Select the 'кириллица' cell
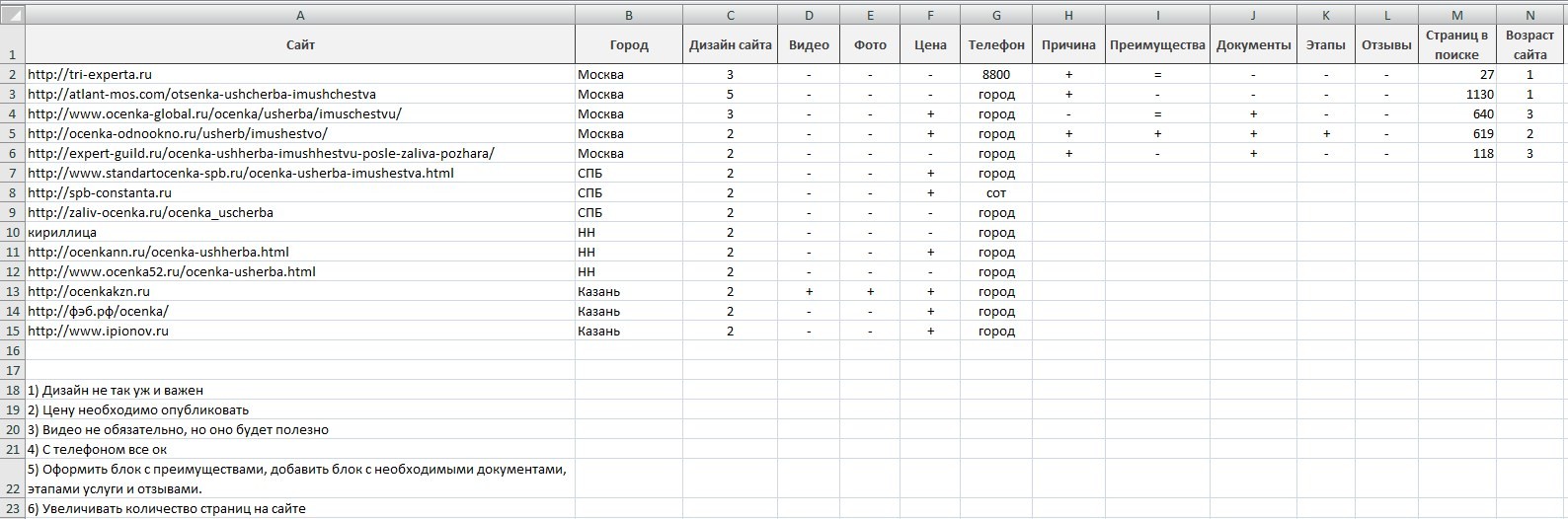This screenshot has height=519, width=1568. coord(300,232)
